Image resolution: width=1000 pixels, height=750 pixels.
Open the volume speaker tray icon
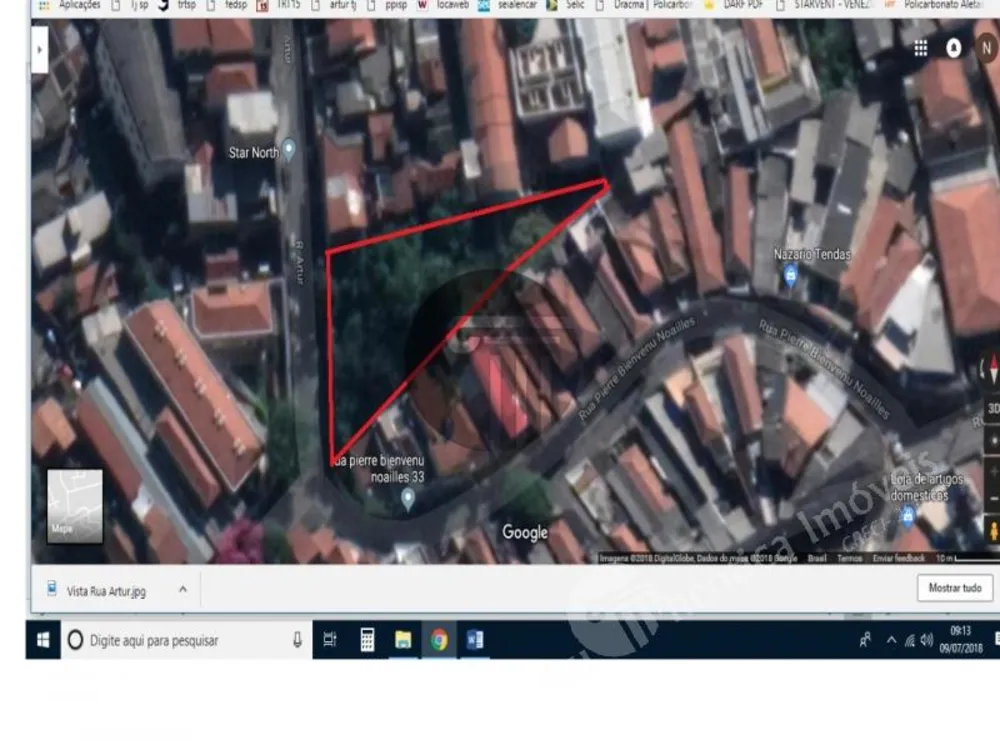point(927,640)
